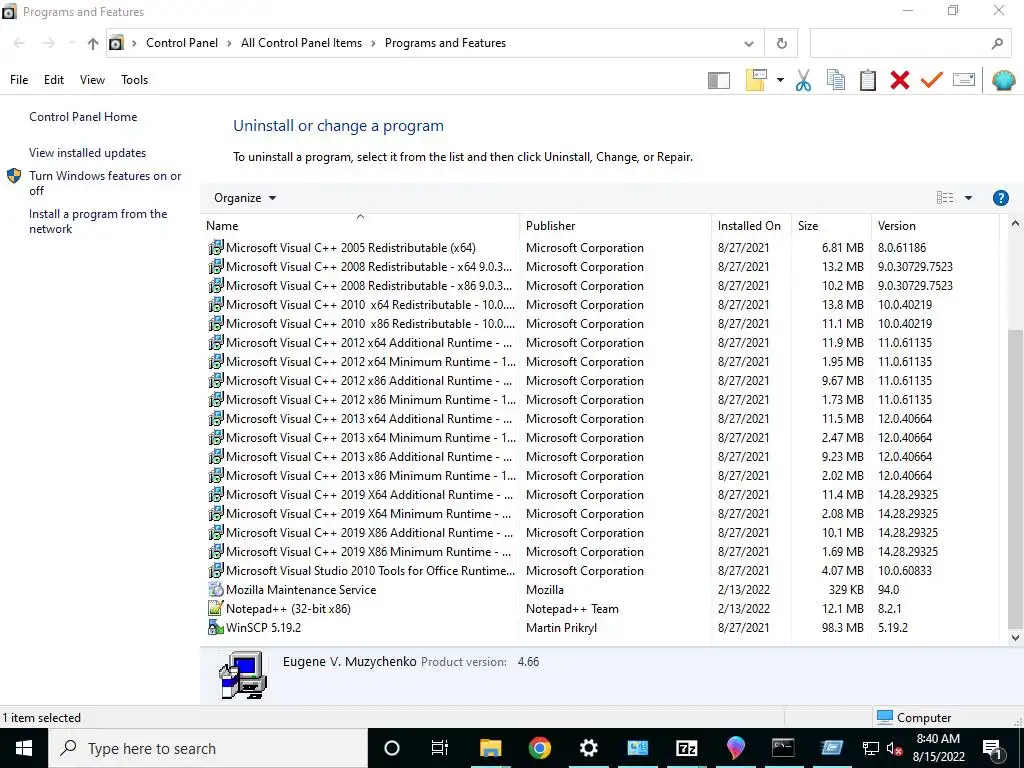Select Visual Studio 2010 Tools for Office Runtime

[x=601, y=571]
